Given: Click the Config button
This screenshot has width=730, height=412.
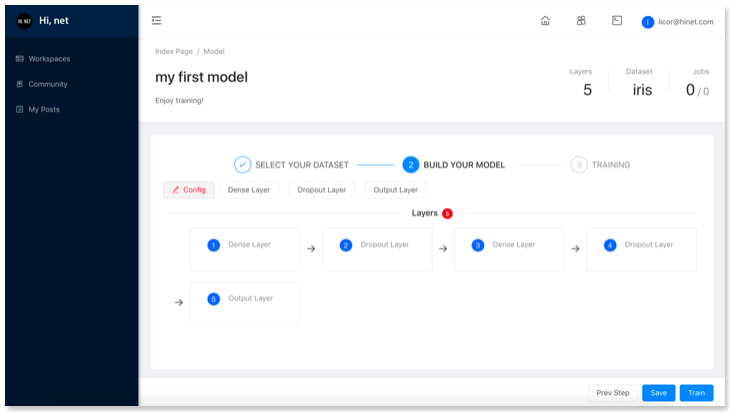Looking at the screenshot, I should (x=188, y=190).
